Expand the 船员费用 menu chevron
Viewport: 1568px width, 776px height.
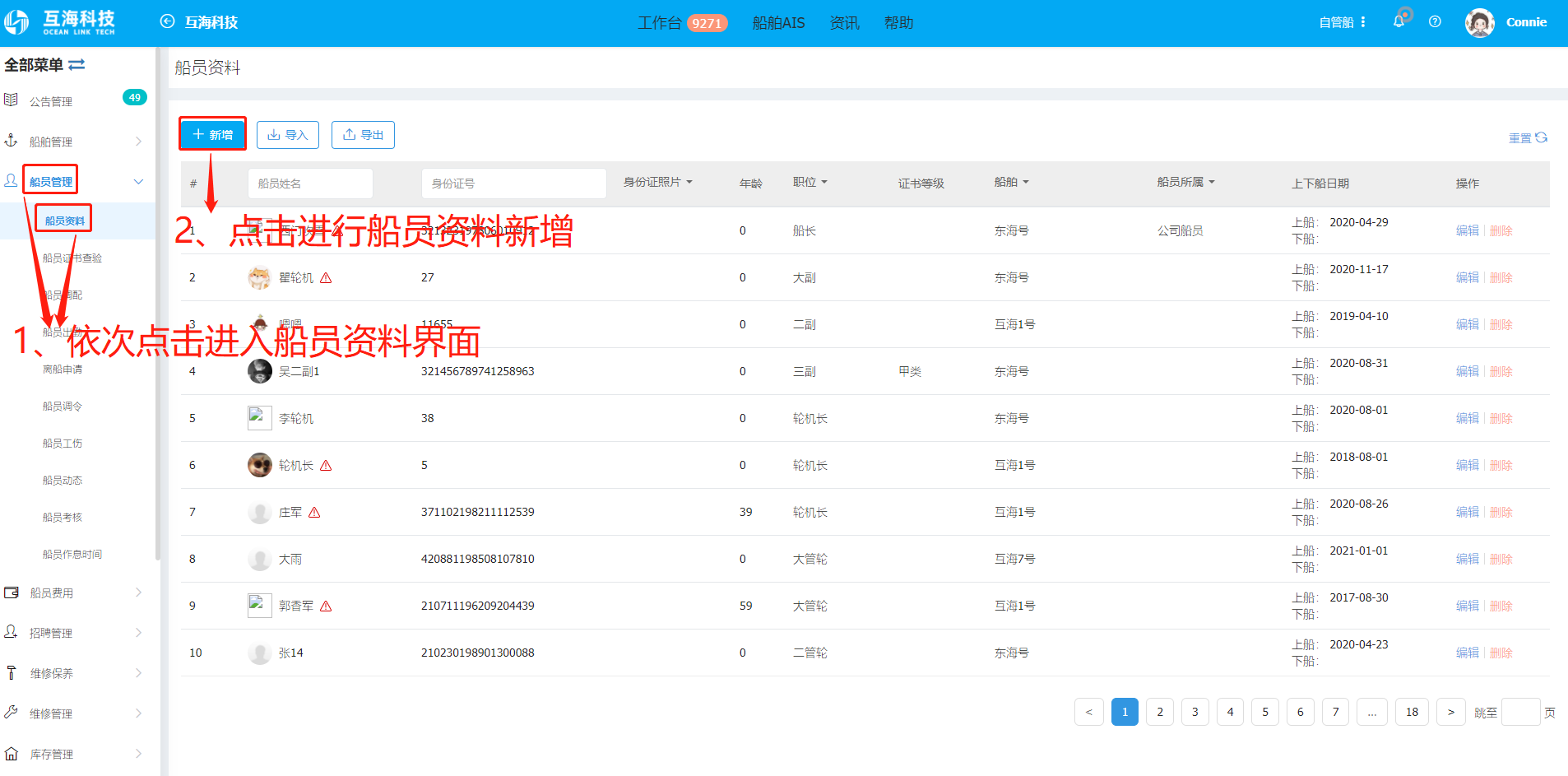tap(138, 592)
